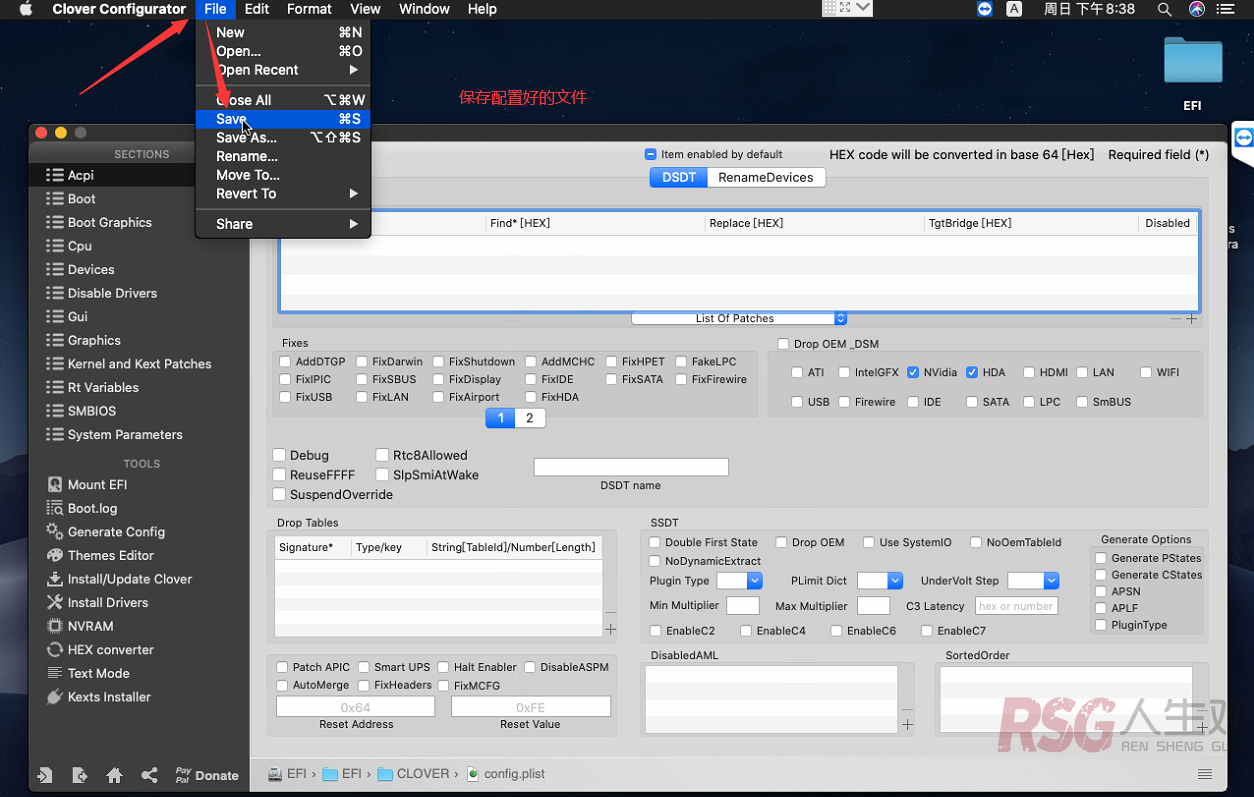Click the Generate Config gears icon
1254x797 pixels.
pyautogui.click(x=55, y=531)
